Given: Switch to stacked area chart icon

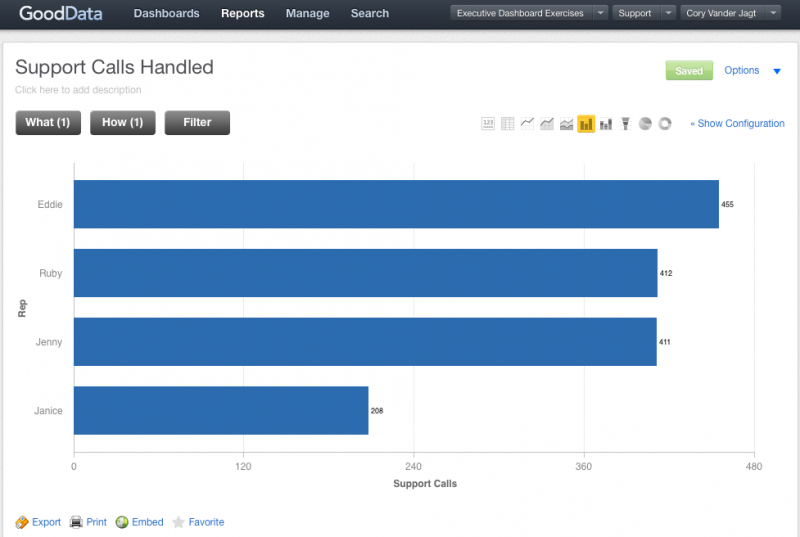Looking at the screenshot, I should (x=566, y=124).
